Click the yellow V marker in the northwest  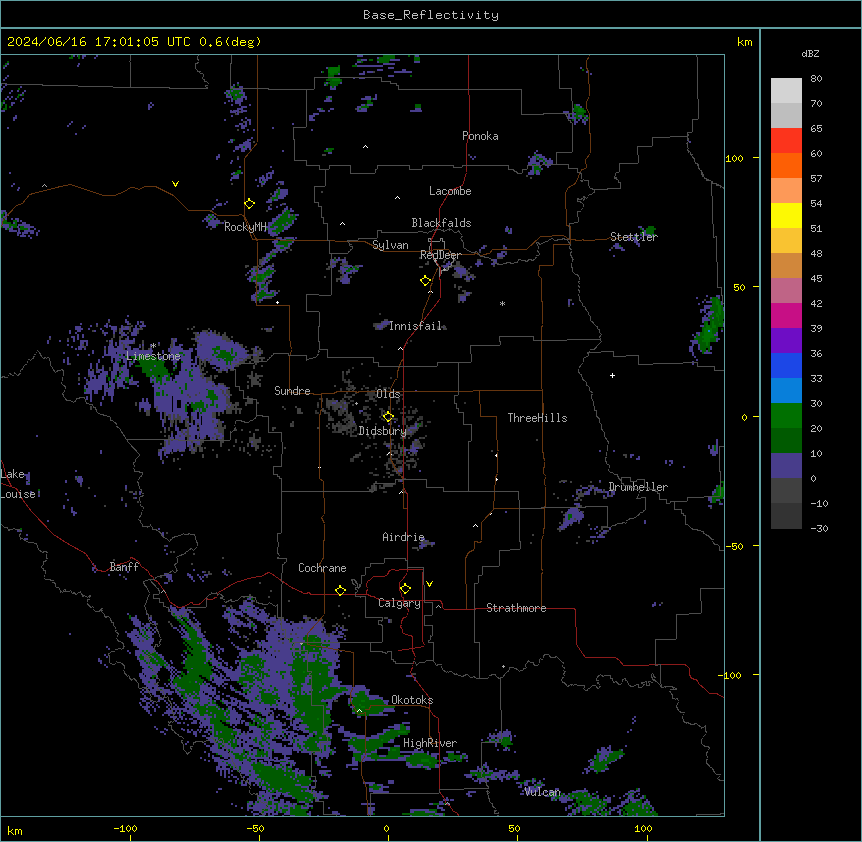[175, 184]
